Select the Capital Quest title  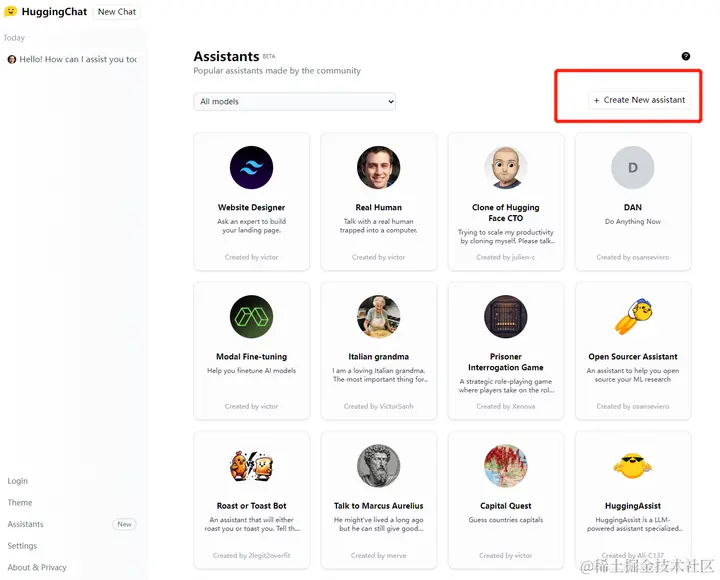[x=506, y=506]
